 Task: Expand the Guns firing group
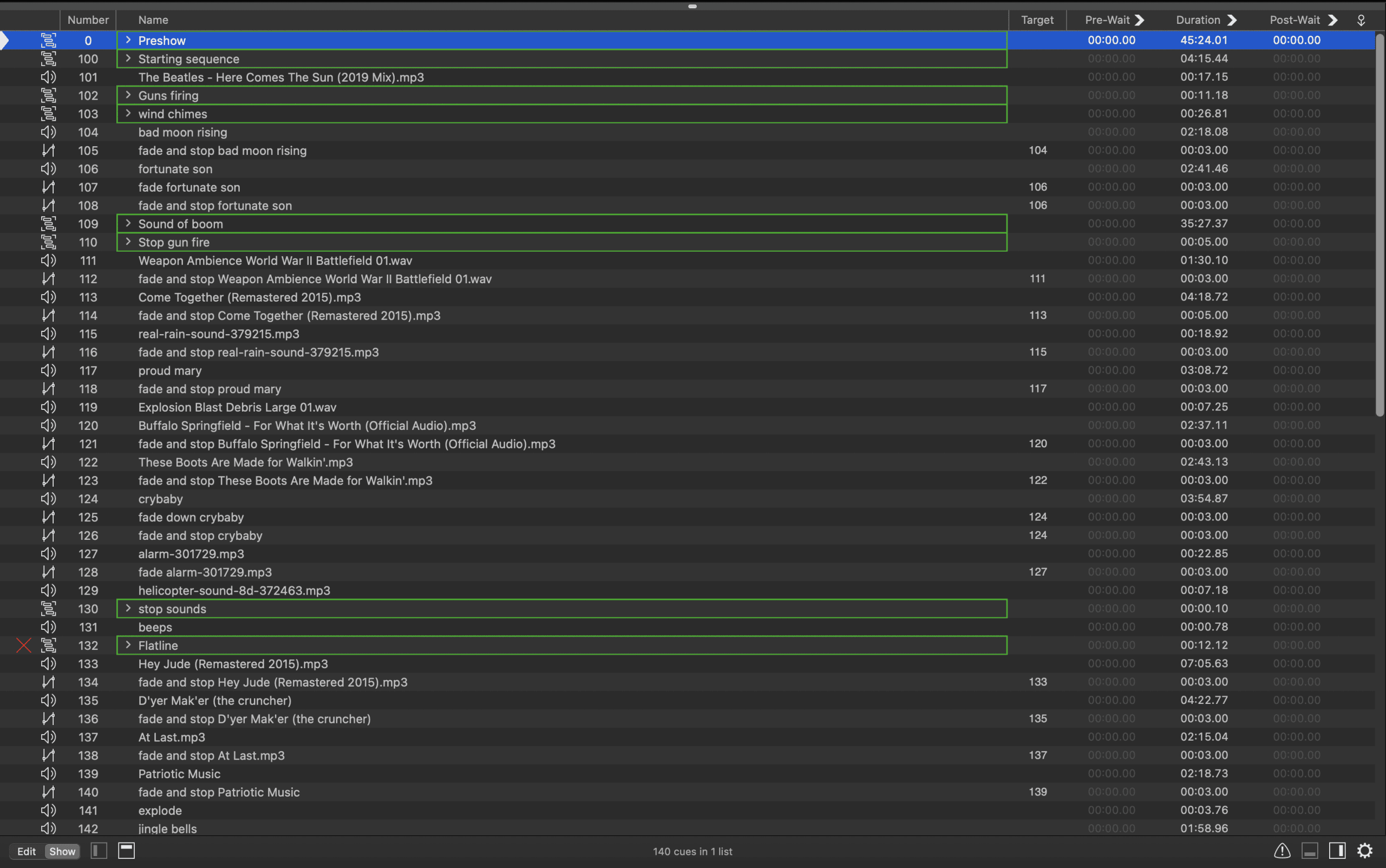click(x=128, y=95)
